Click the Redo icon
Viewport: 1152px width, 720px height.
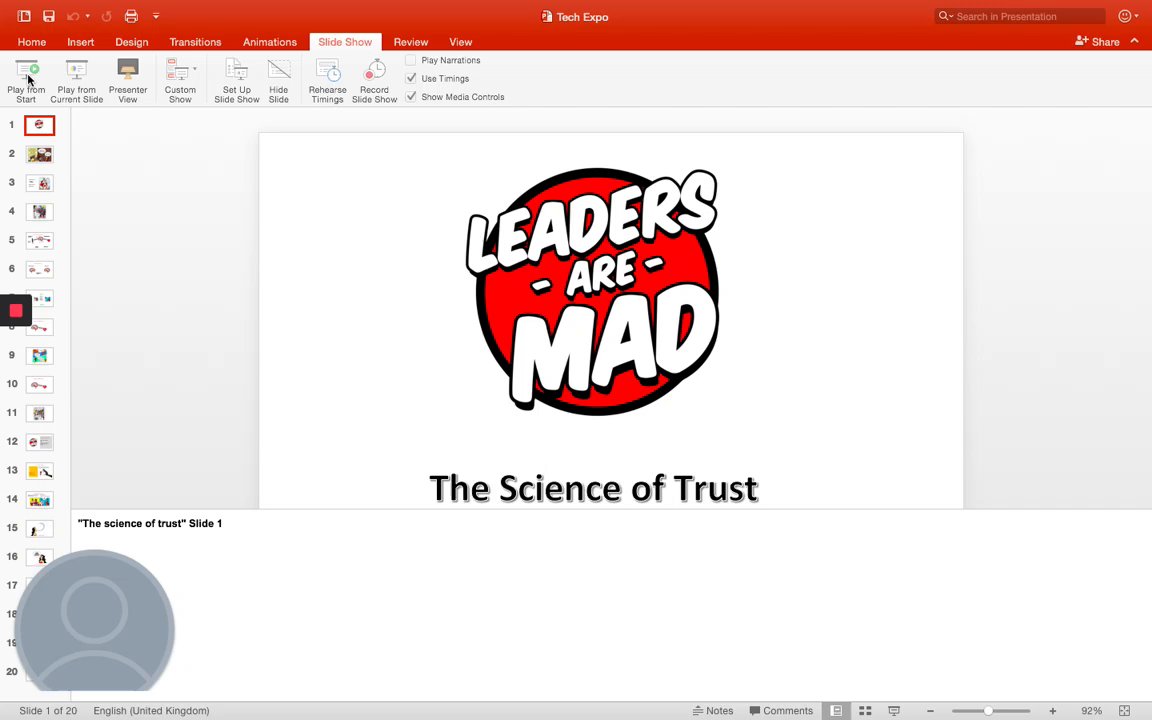(107, 16)
